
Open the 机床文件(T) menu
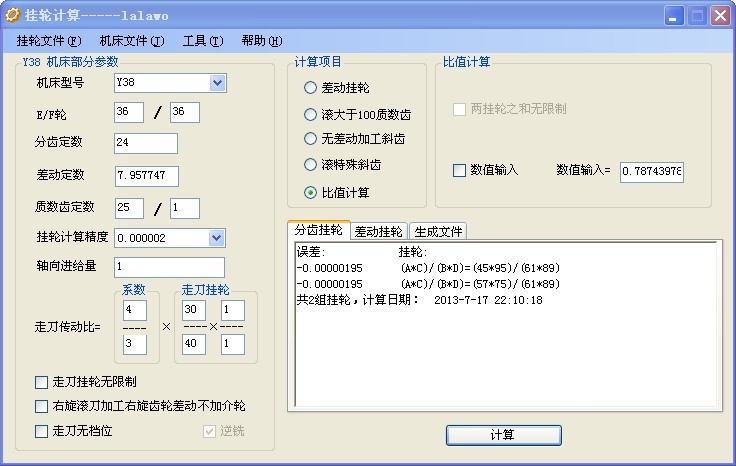tap(132, 41)
